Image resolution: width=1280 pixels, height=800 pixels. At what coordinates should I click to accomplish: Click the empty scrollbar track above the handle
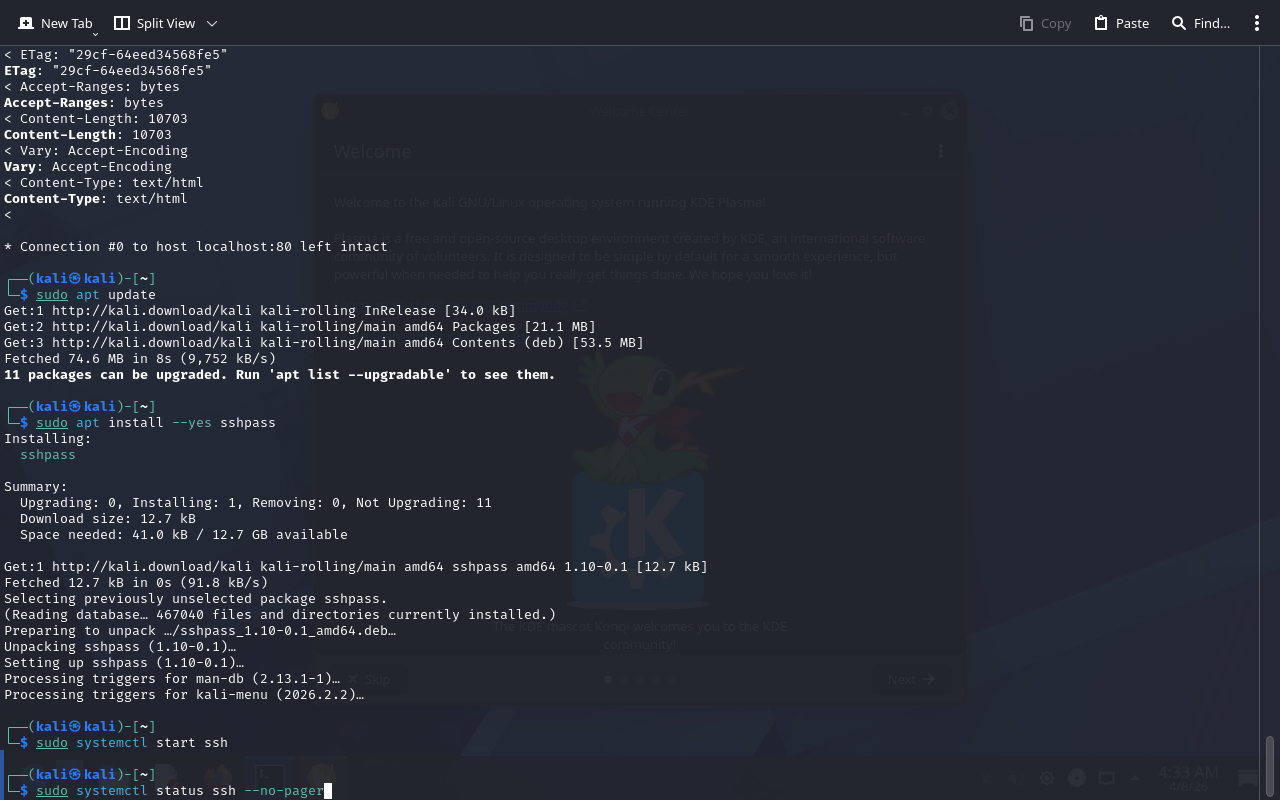point(1270,400)
